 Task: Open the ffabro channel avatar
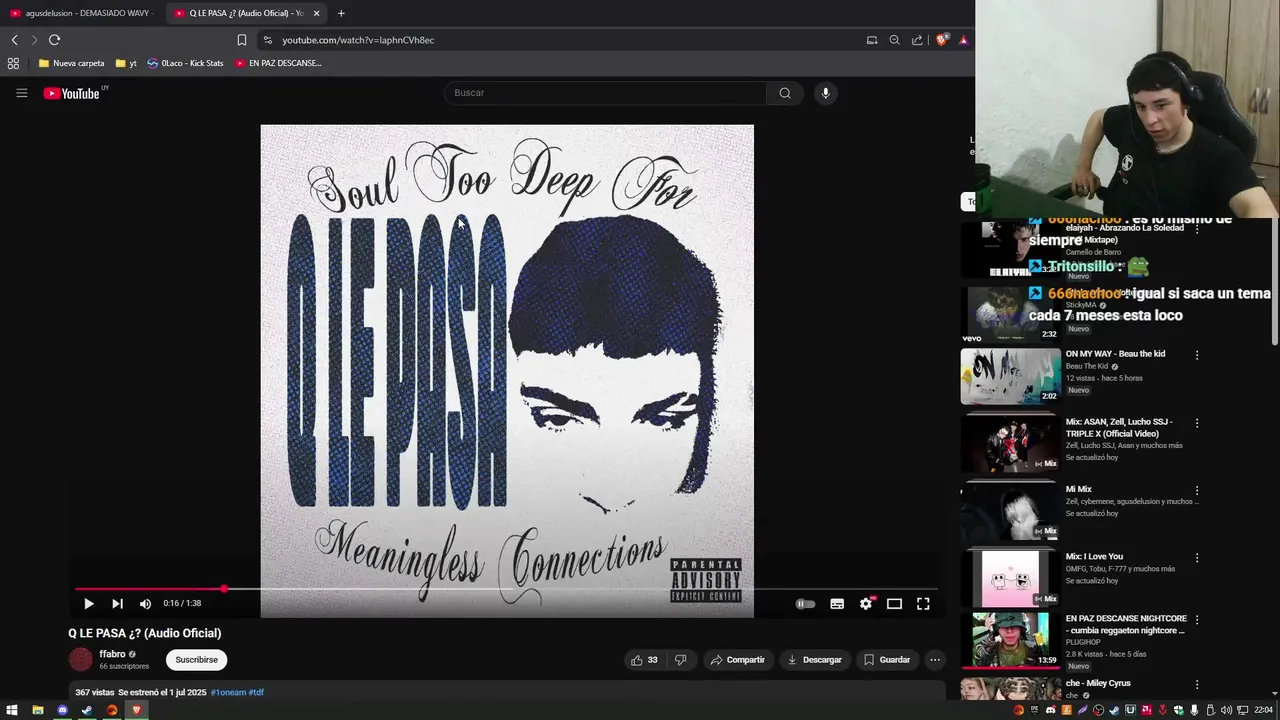80,660
